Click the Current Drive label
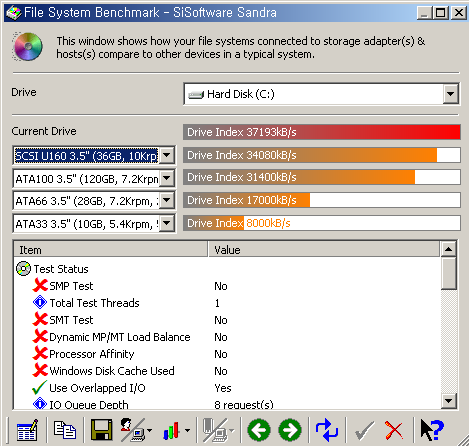 (x=44, y=131)
